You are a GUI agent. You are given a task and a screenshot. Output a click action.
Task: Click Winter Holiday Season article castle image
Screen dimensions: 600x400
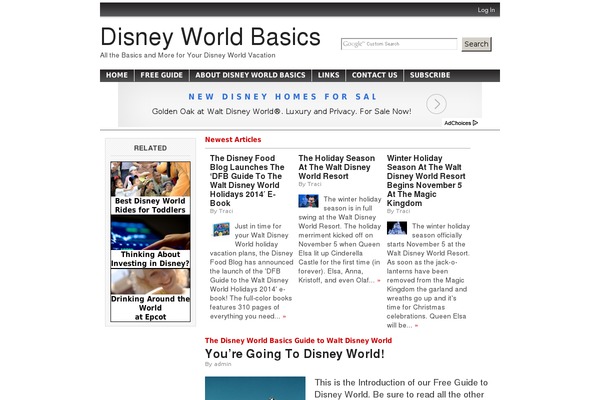point(397,228)
